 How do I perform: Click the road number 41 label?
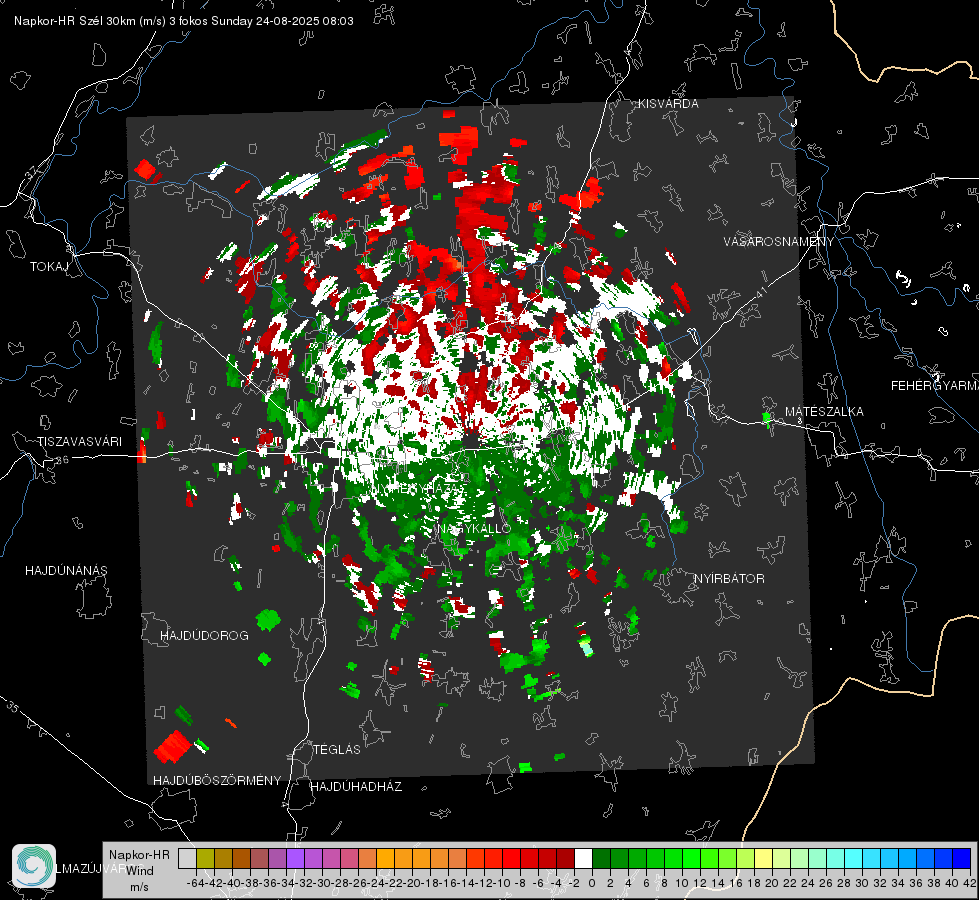(x=760, y=293)
